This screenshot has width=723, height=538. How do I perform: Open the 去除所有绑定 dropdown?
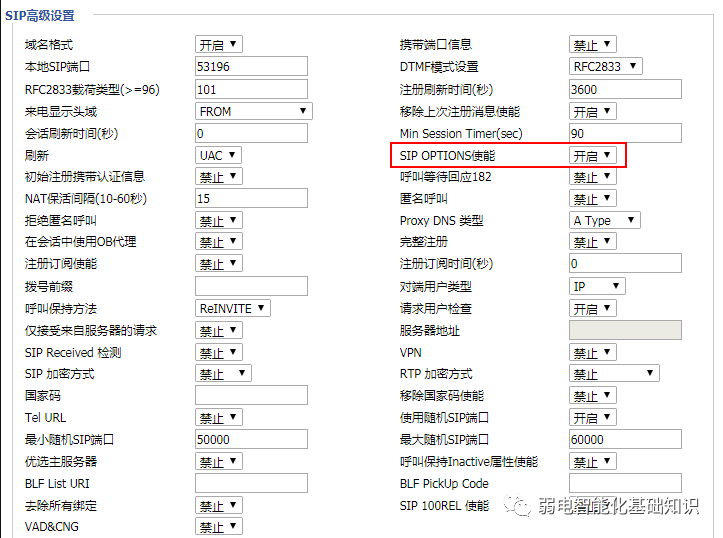(219, 505)
